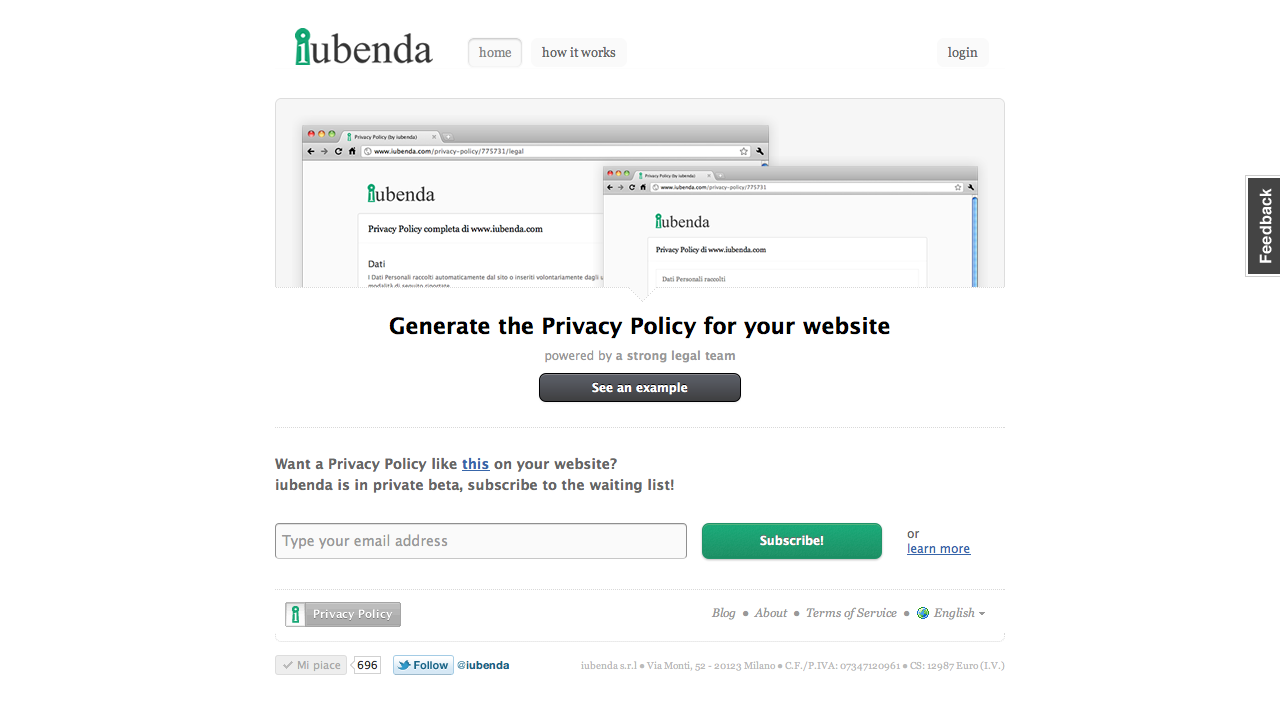
Task: Click the globe icon next to English
Action: [923, 613]
